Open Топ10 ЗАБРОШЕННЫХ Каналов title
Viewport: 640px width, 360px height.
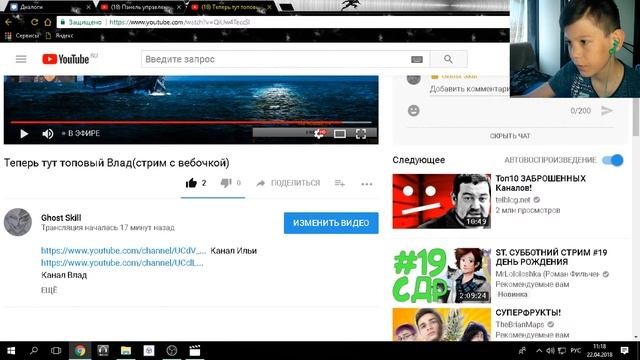point(540,183)
